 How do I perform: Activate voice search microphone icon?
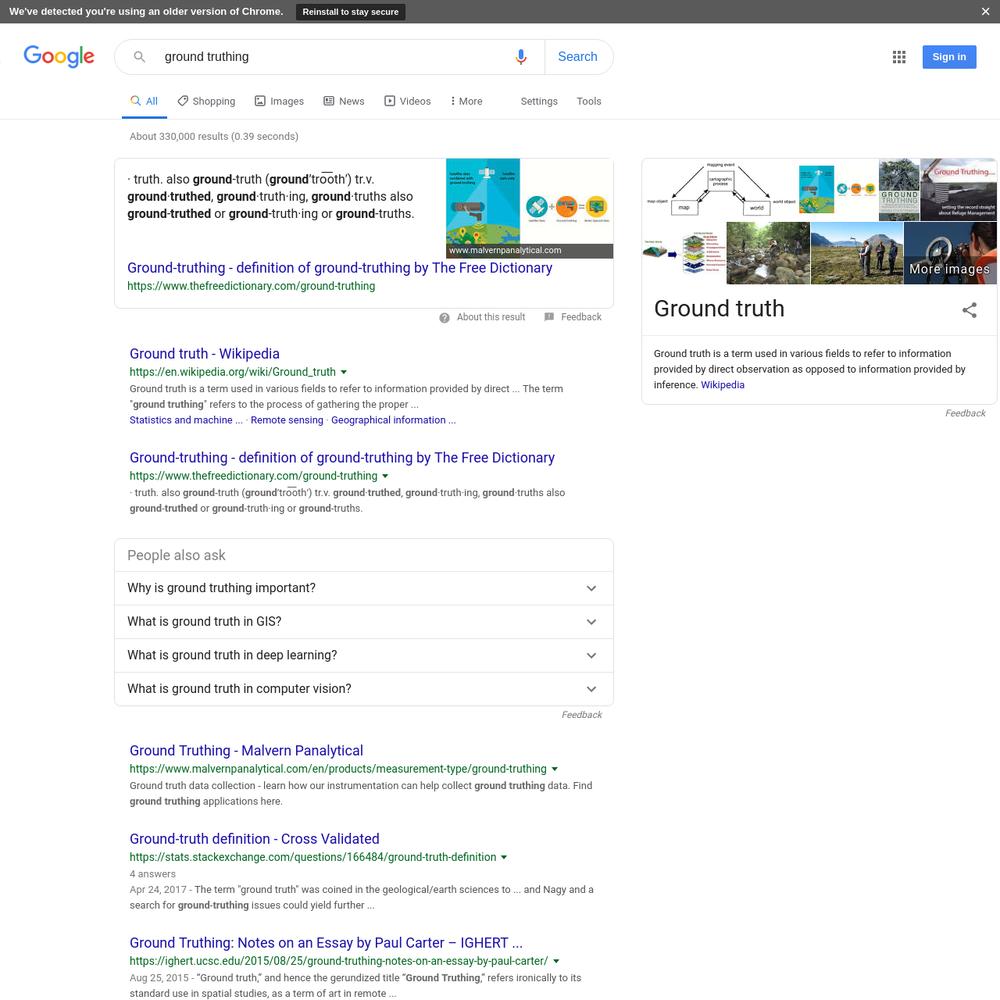point(521,57)
